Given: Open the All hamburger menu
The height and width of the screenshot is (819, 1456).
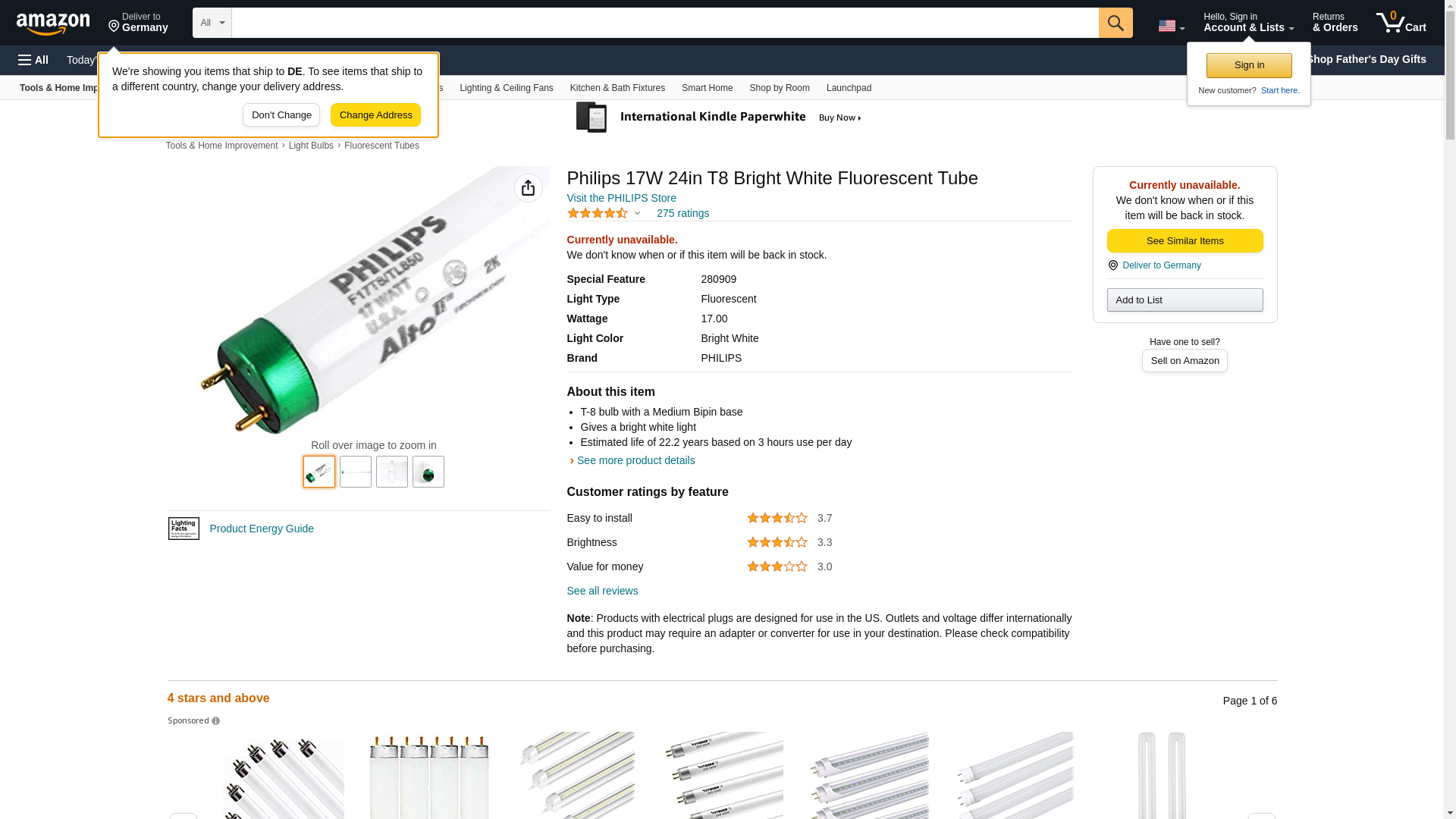Looking at the screenshot, I should 33,60.
